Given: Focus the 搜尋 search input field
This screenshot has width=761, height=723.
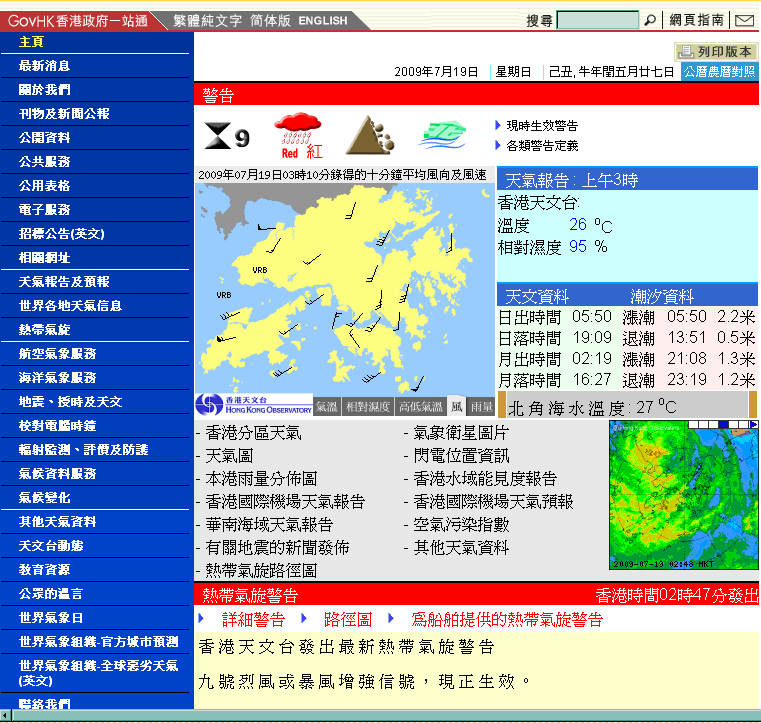Looking at the screenshot, I should [597, 20].
